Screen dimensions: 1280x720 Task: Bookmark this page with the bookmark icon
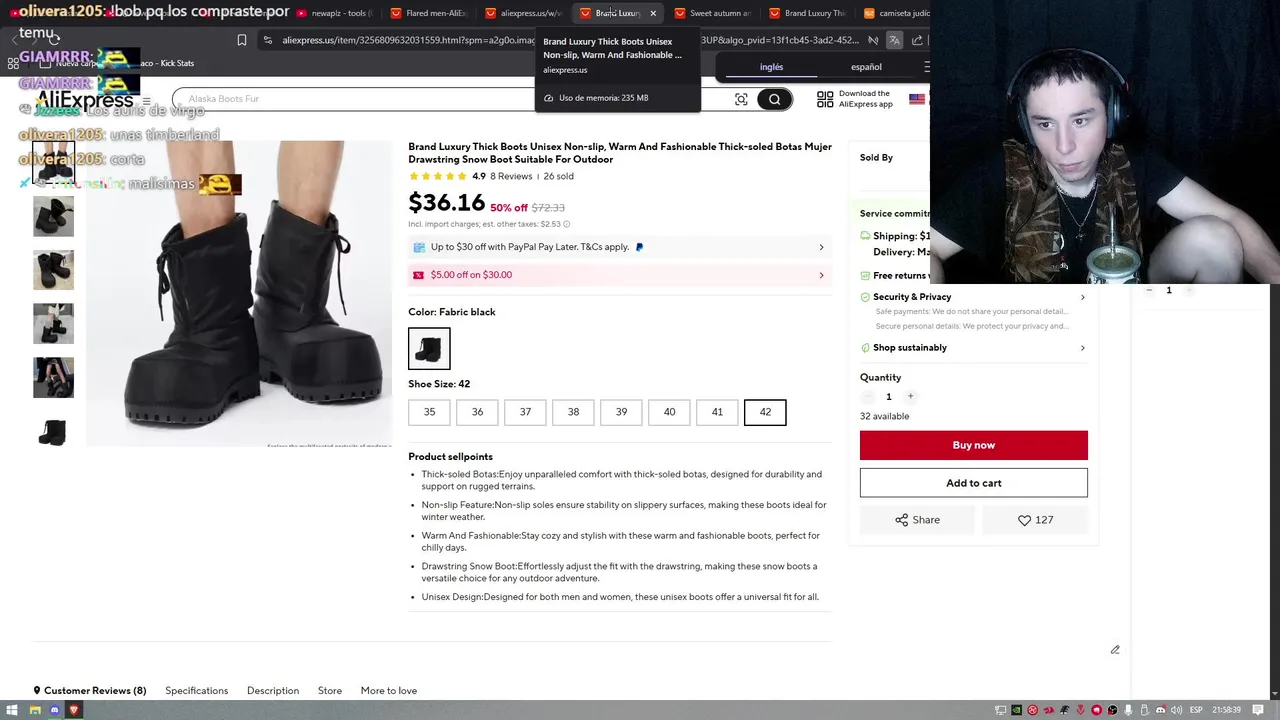click(x=241, y=40)
